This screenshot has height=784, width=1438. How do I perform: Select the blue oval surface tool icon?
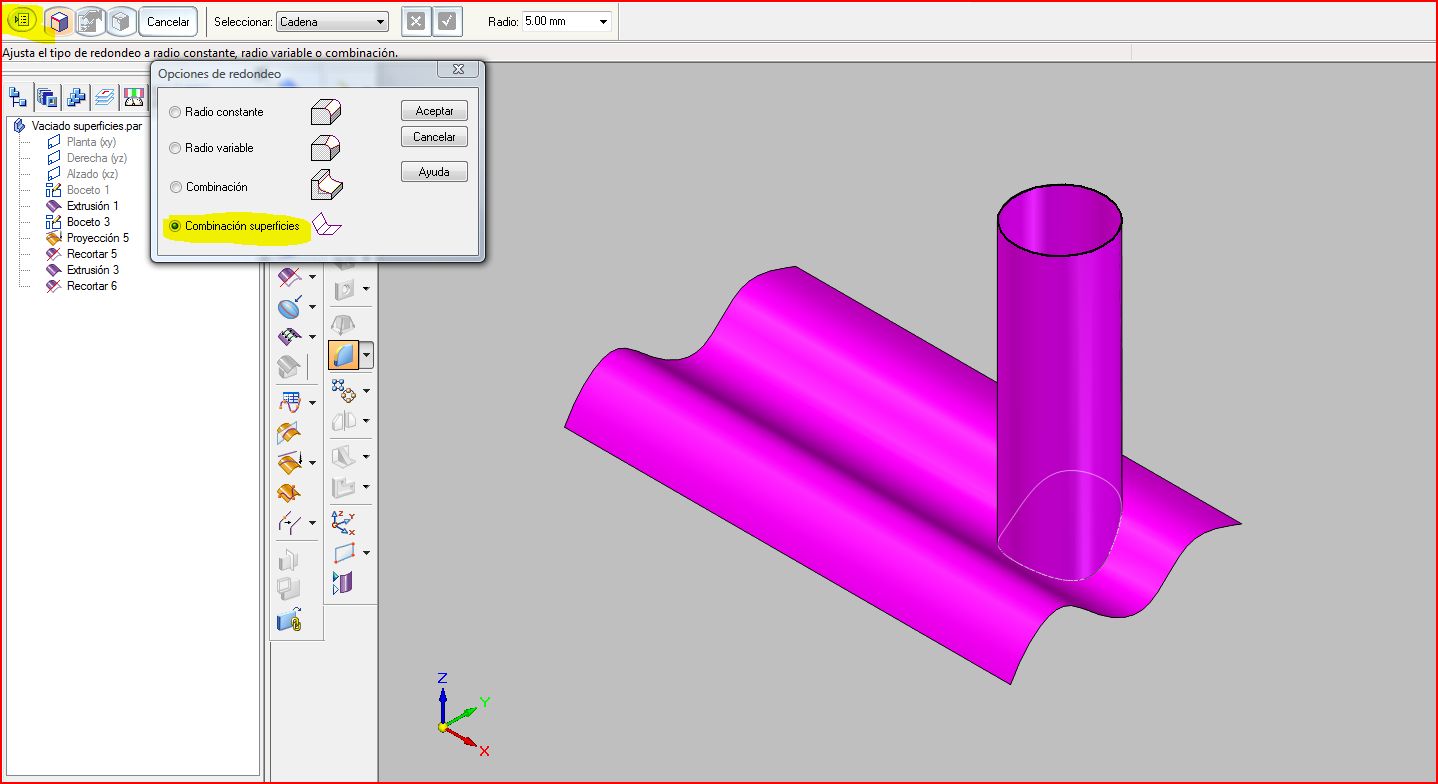[x=288, y=306]
